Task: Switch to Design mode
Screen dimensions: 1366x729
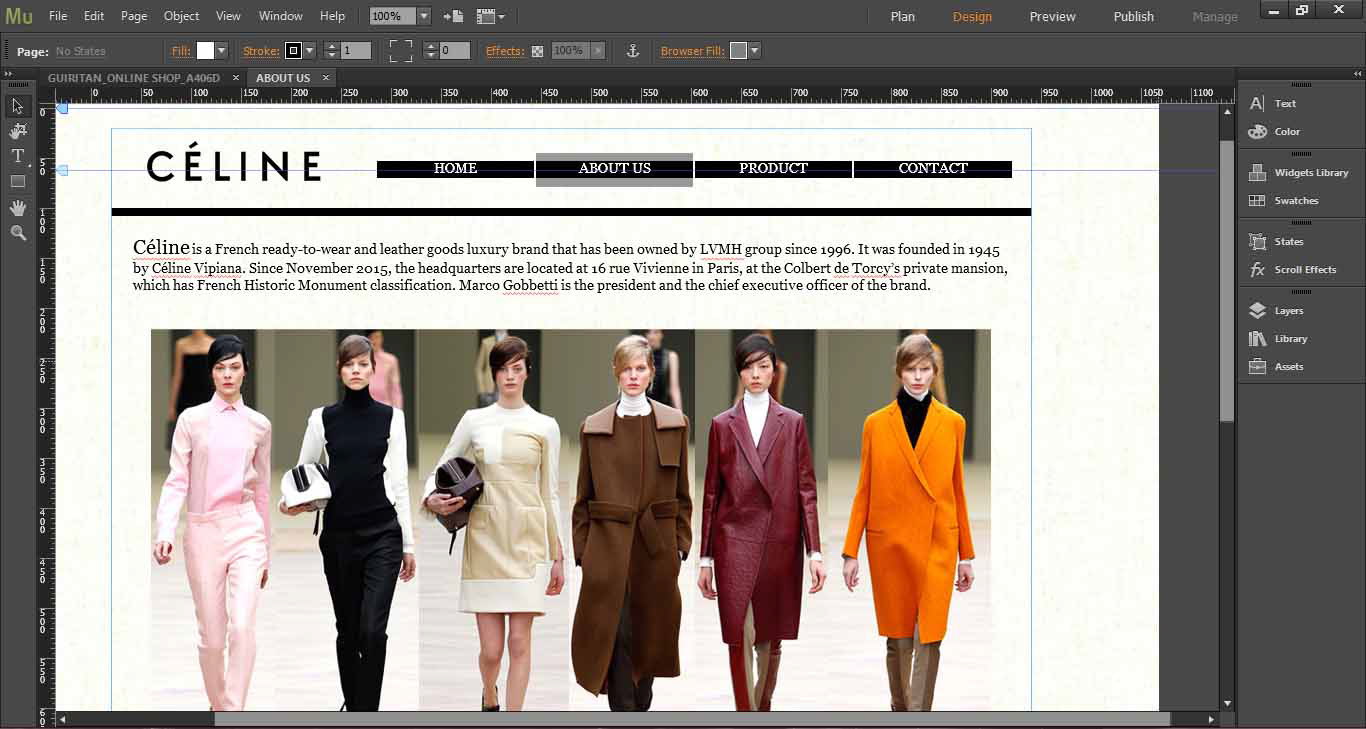Action: click(972, 16)
